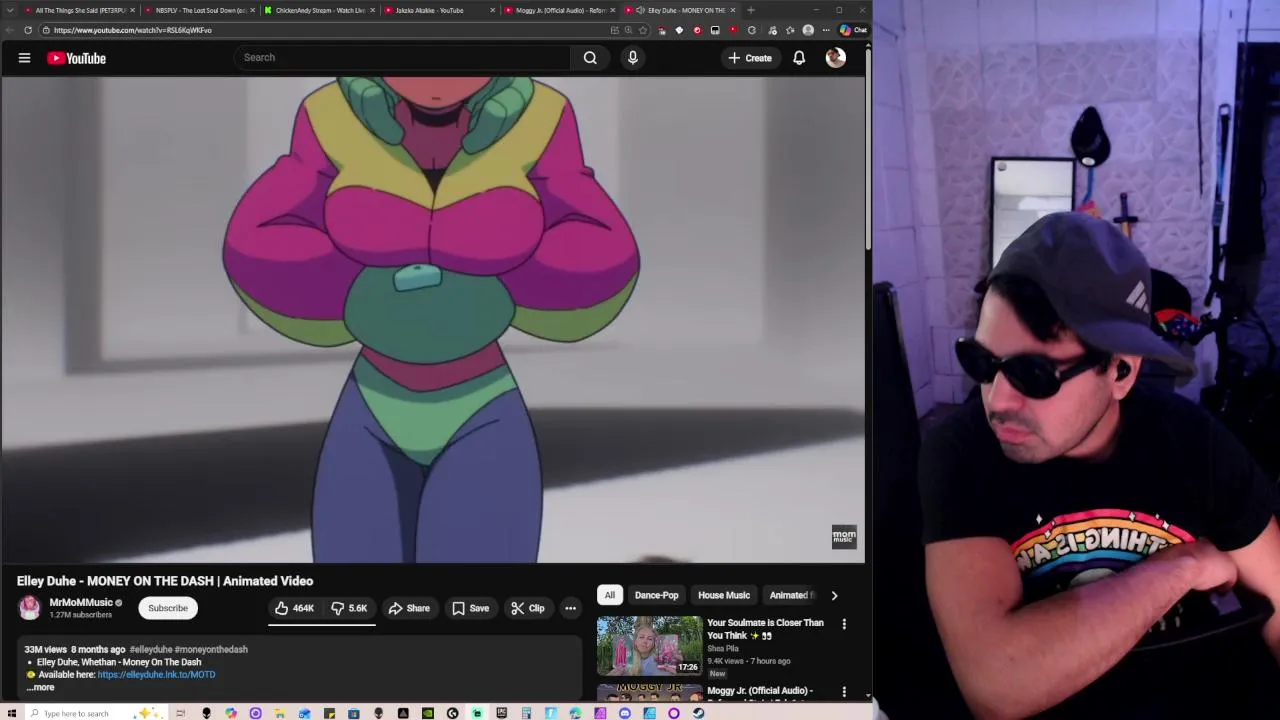Viewport: 1280px width, 720px height.
Task: Reload the page
Action: (28, 30)
